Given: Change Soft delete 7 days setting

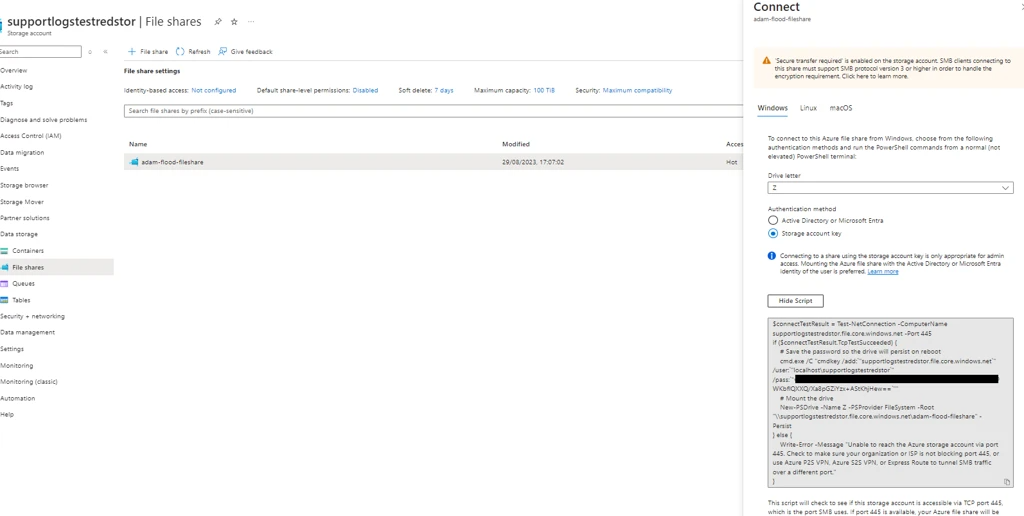Looking at the screenshot, I should click(x=443, y=91).
